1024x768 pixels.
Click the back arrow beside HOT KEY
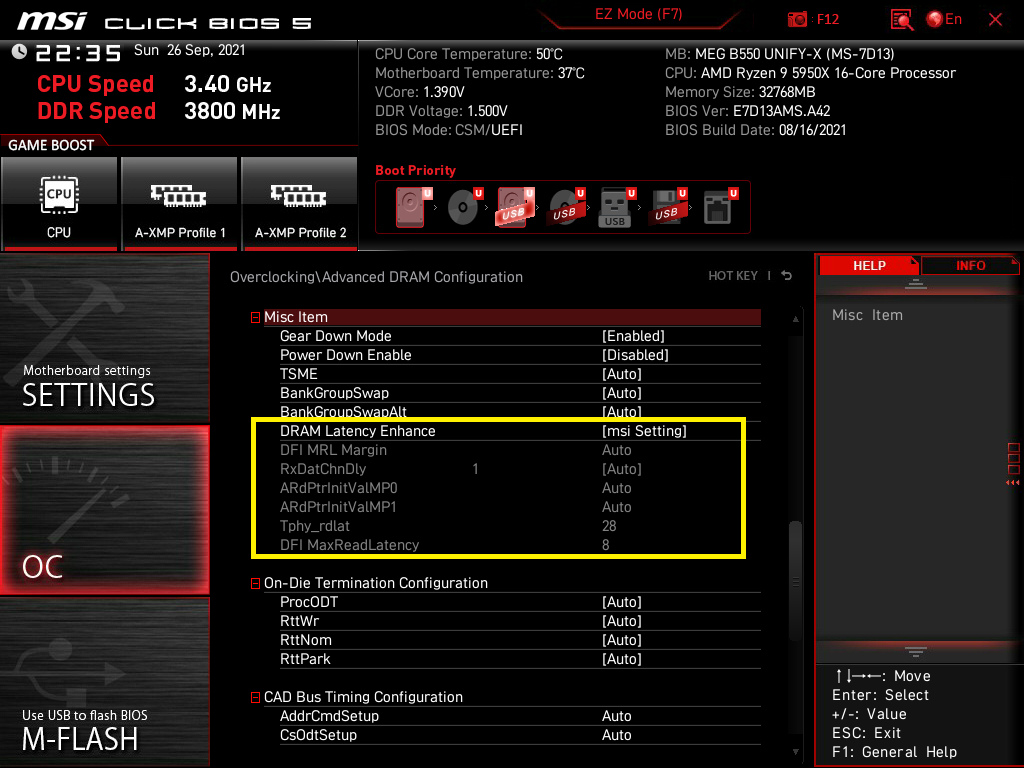[787, 276]
